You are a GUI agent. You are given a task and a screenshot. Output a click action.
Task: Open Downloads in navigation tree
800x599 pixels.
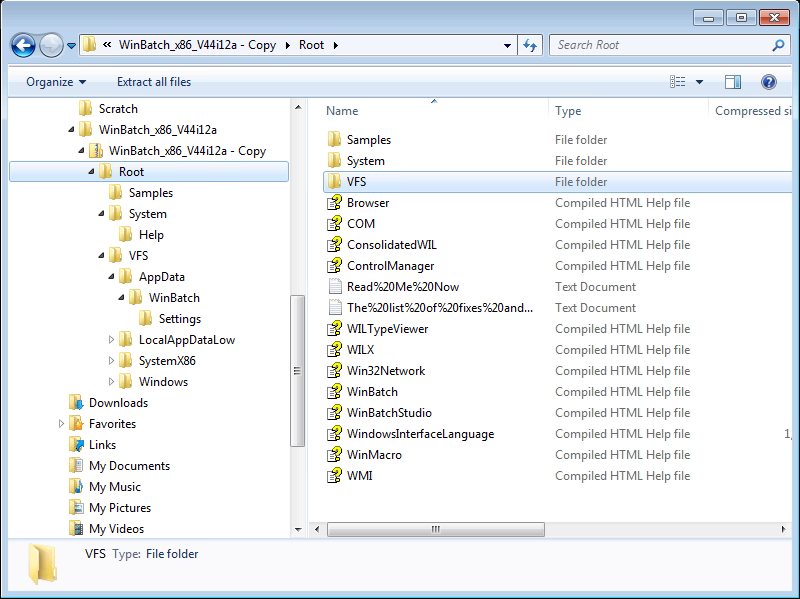click(x=108, y=403)
